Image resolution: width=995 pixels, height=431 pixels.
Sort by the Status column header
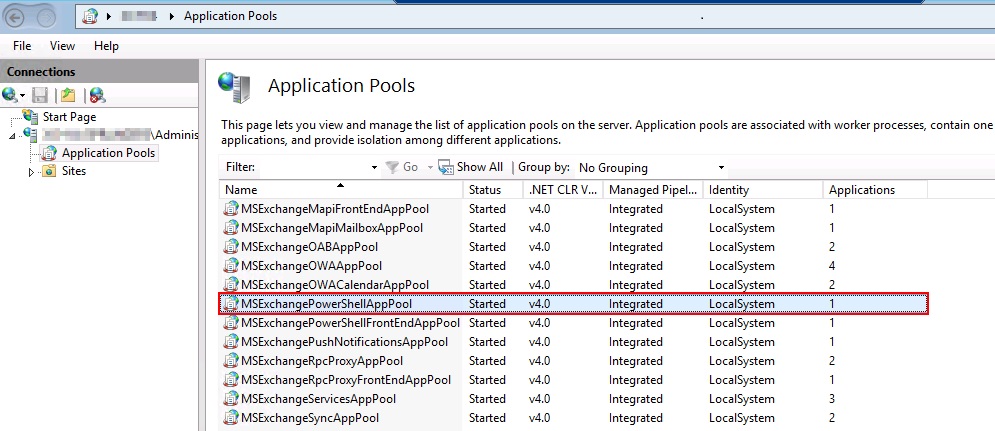[x=492, y=190]
